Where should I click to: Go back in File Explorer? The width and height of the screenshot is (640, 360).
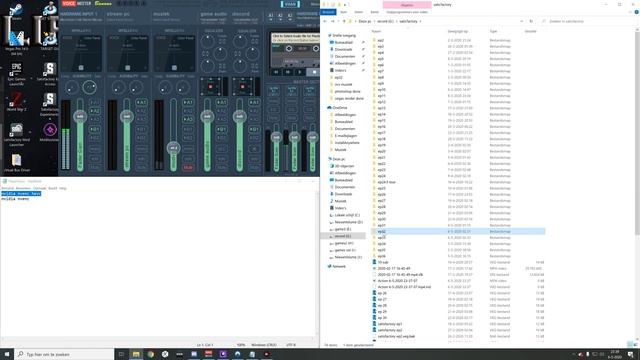[x=325, y=21]
